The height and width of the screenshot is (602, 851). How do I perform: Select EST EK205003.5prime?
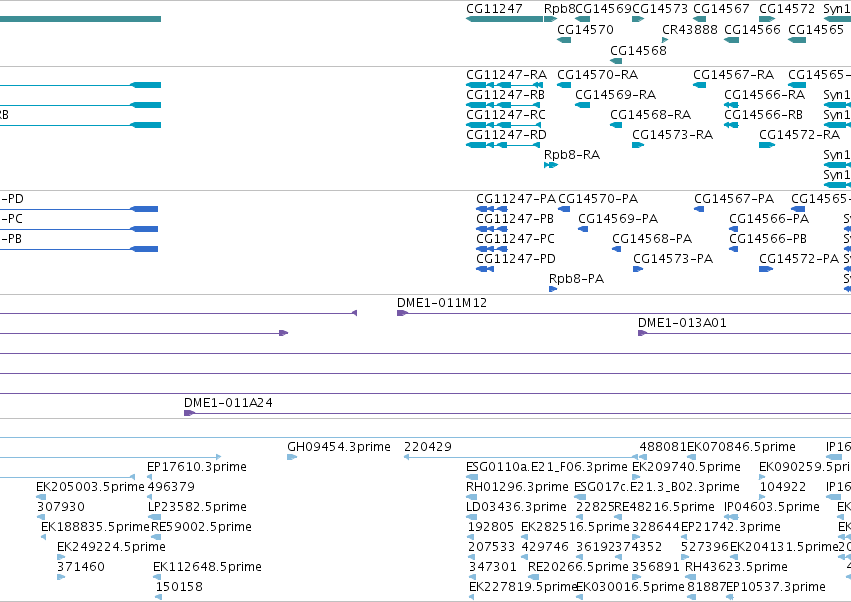[x=90, y=487]
